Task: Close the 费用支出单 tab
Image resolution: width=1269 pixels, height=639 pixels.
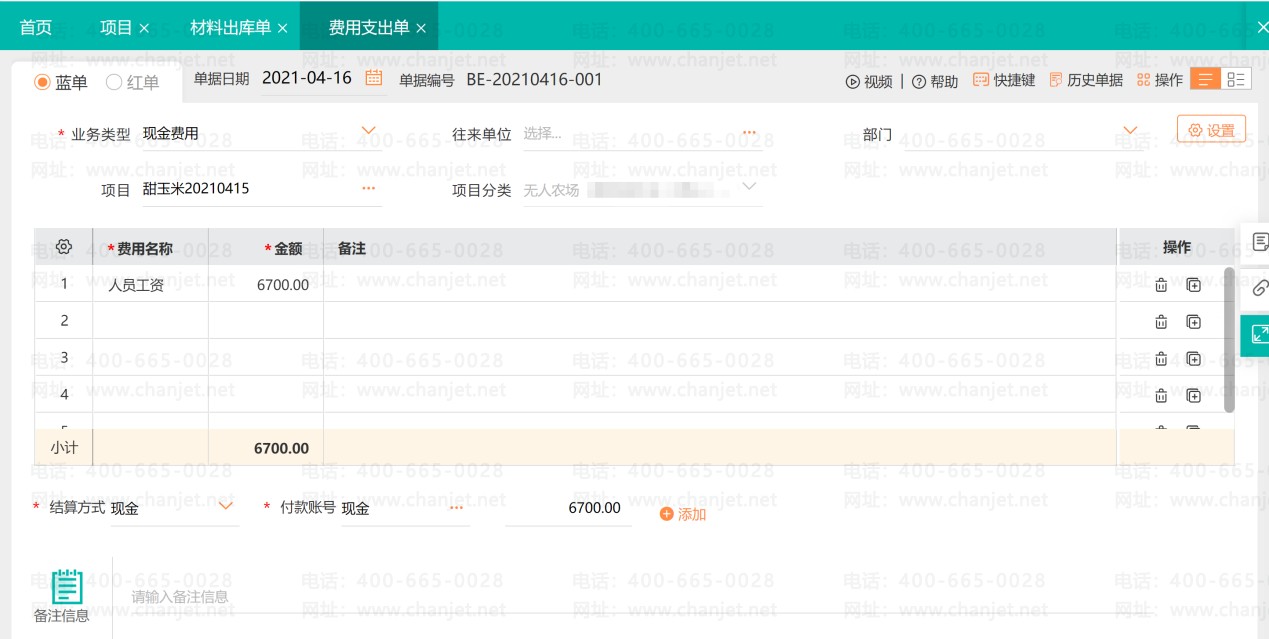Action: 421,29
